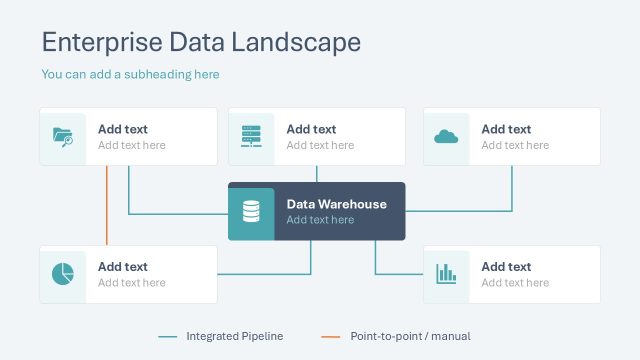This screenshot has height=360, width=640.
Task: Select Add text here beside bar chart icon
Action: (516, 283)
